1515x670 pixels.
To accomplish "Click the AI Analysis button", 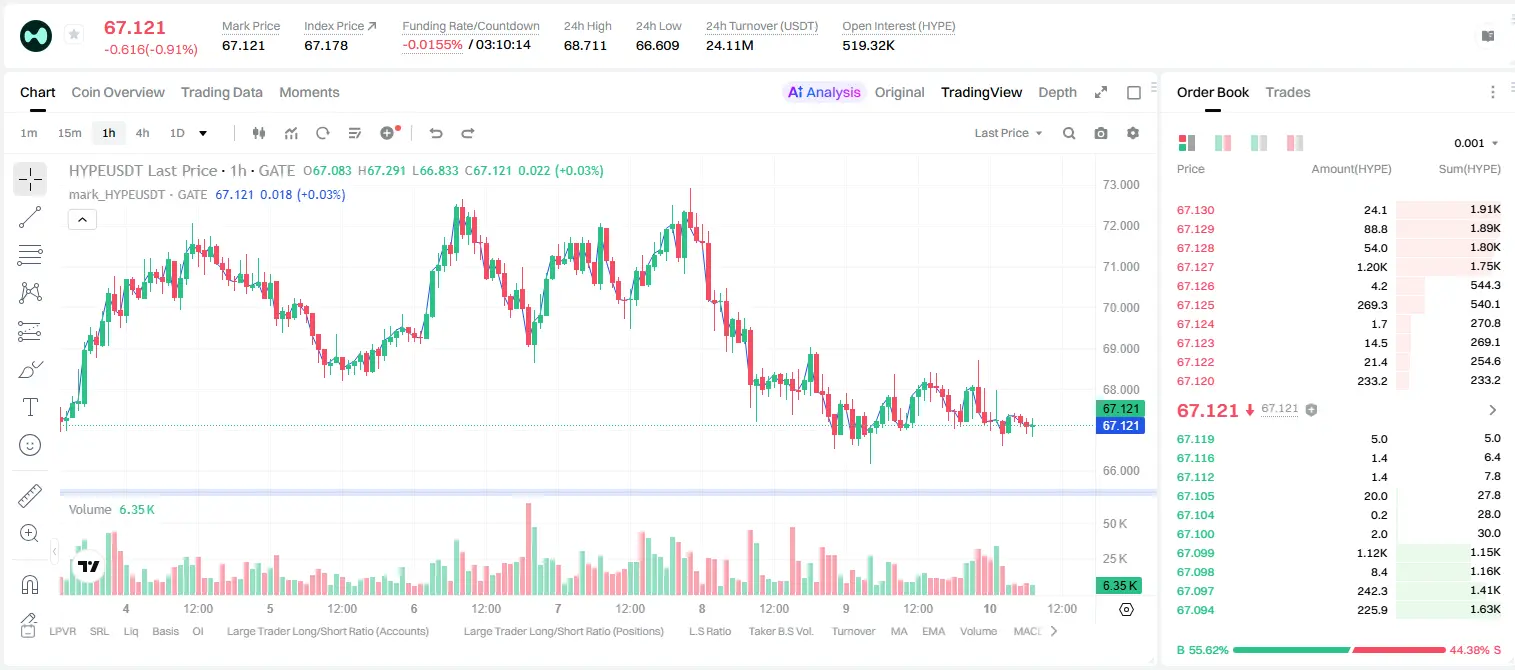I will click(x=823, y=92).
